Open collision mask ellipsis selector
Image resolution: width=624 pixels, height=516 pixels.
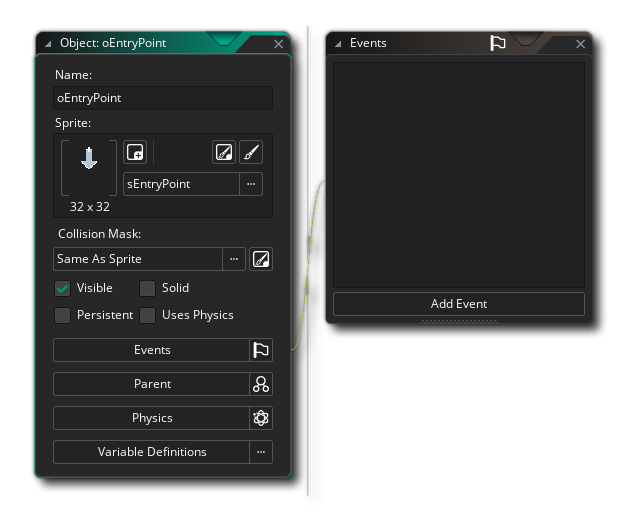tap(234, 259)
